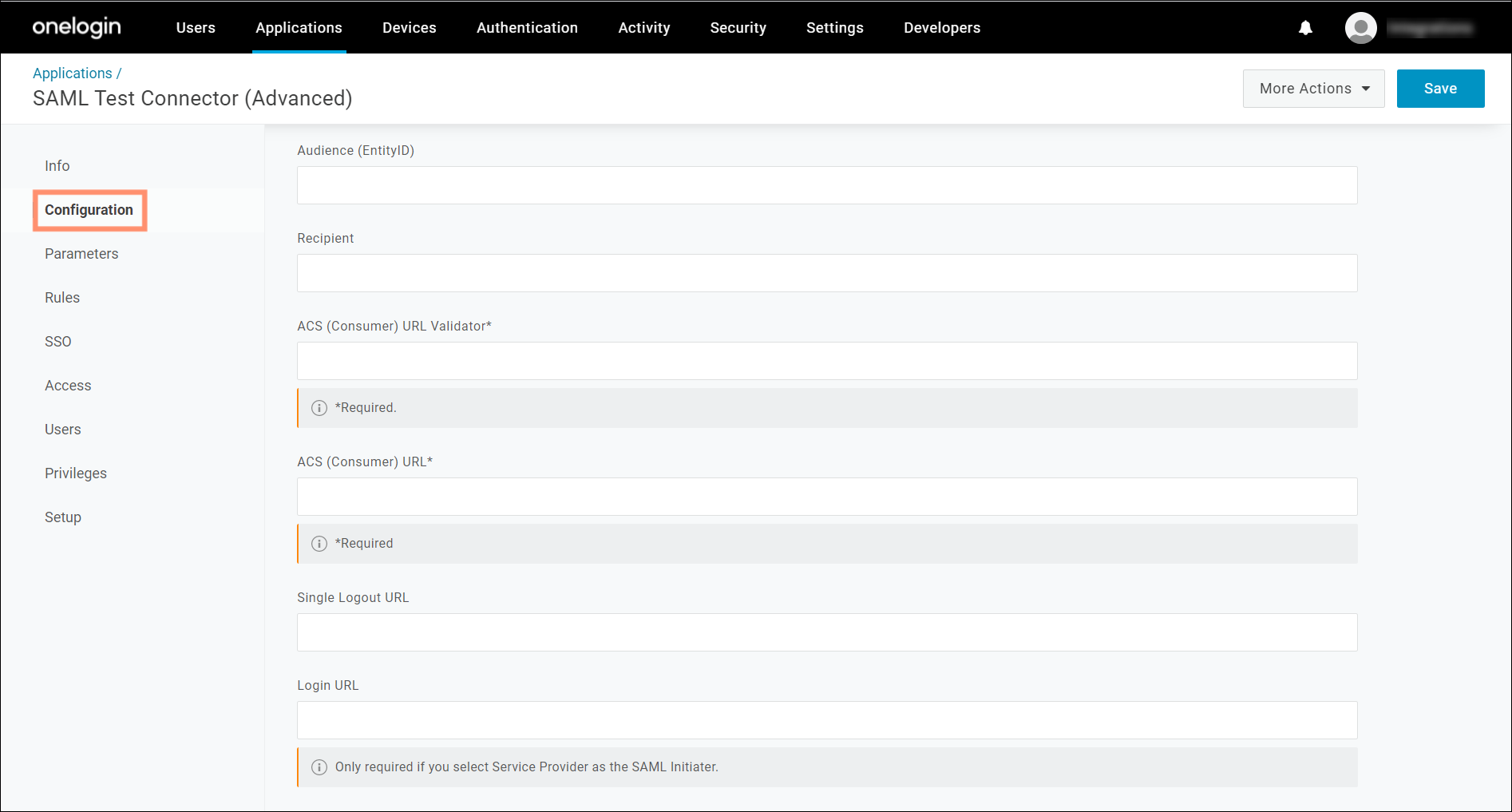Save the application configuration
The height and width of the screenshot is (812, 1512).
coord(1440,89)
